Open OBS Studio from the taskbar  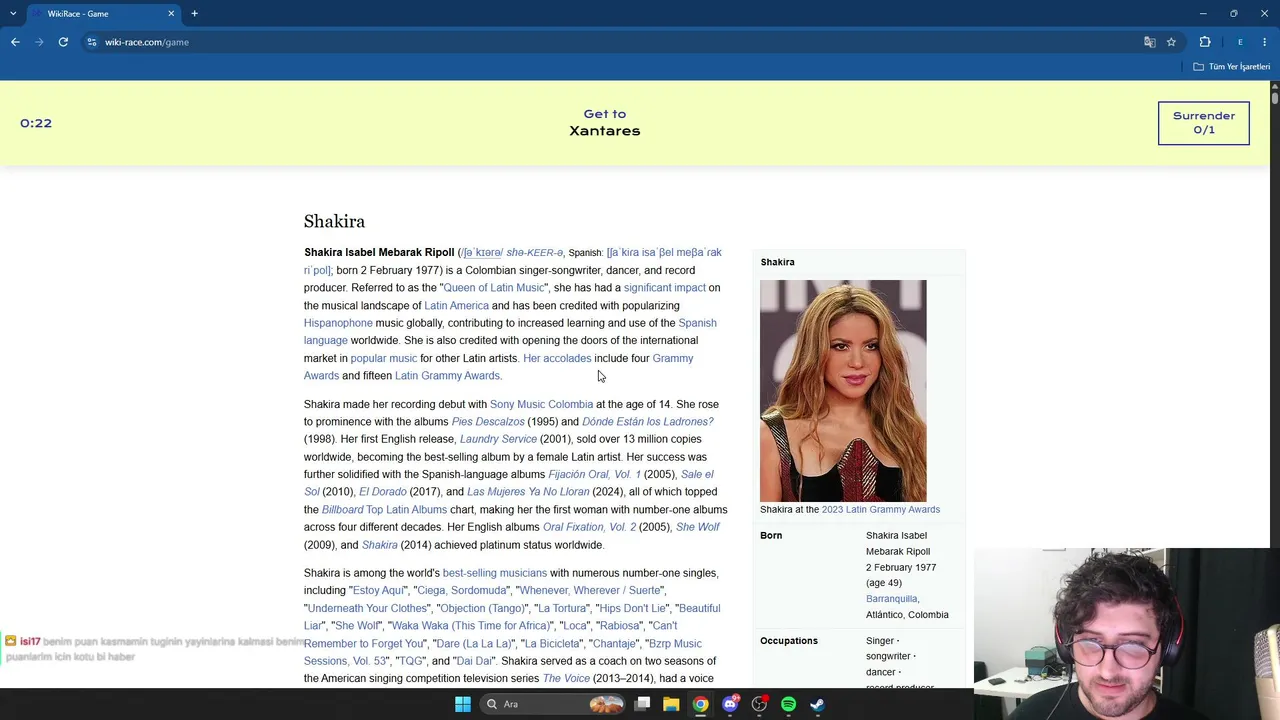coord(759,704)
